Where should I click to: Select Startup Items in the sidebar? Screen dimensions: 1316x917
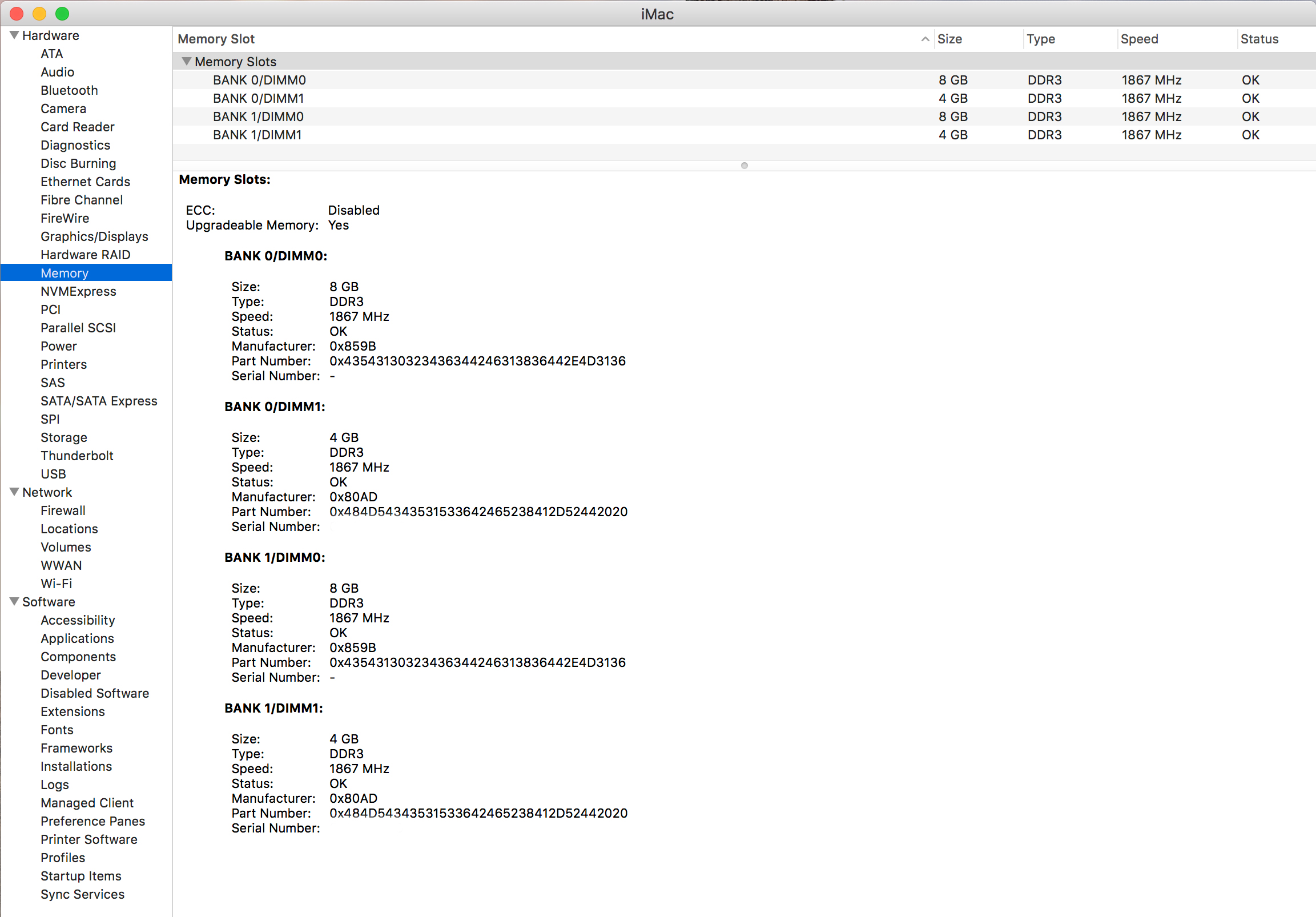(x=81, y=876)
